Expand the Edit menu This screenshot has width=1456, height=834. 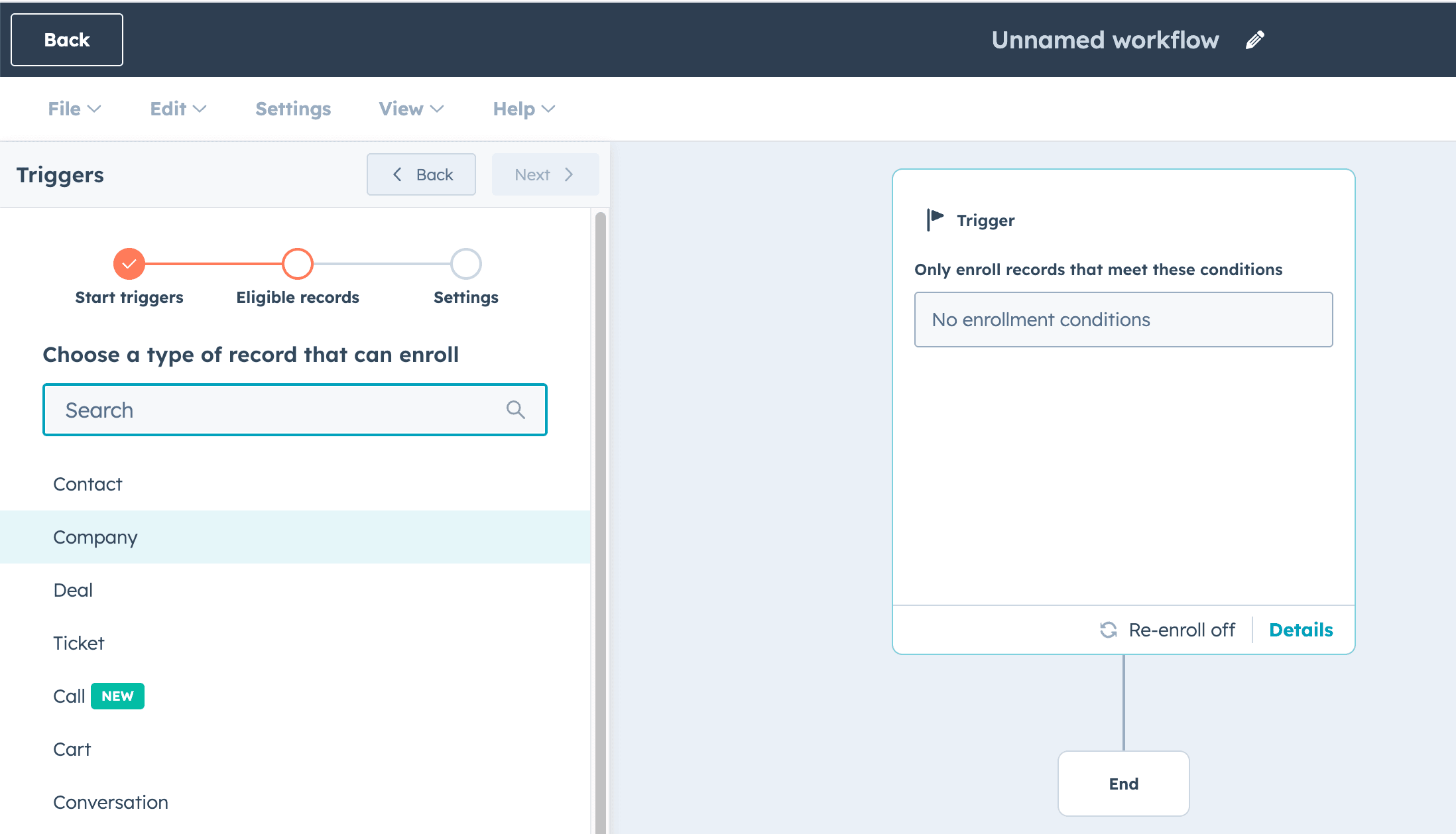(178, 109)
